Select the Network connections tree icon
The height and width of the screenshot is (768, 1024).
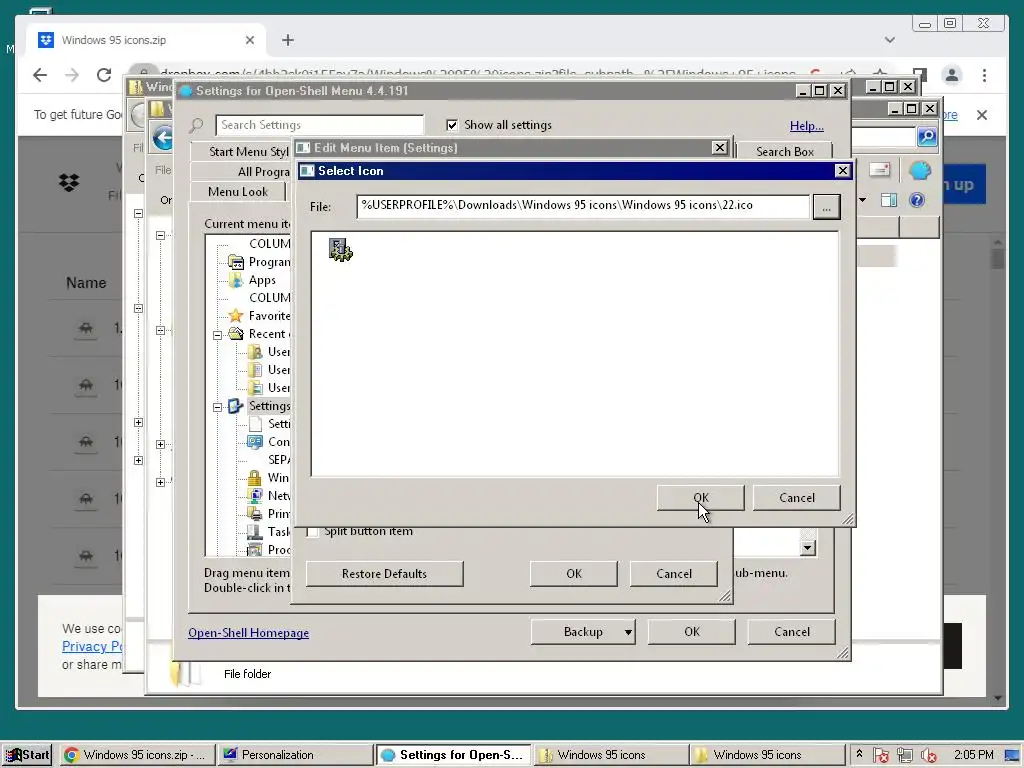click(x=255, y=496)
